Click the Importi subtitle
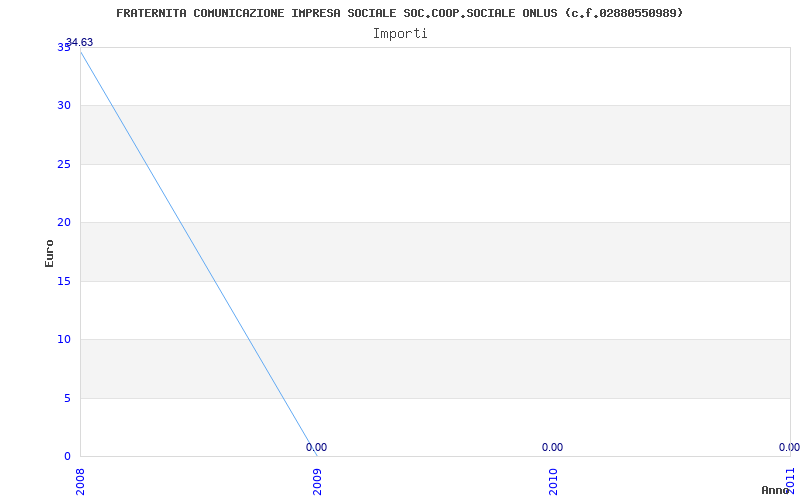Screen dimensions: 800x500 (399, 34)
